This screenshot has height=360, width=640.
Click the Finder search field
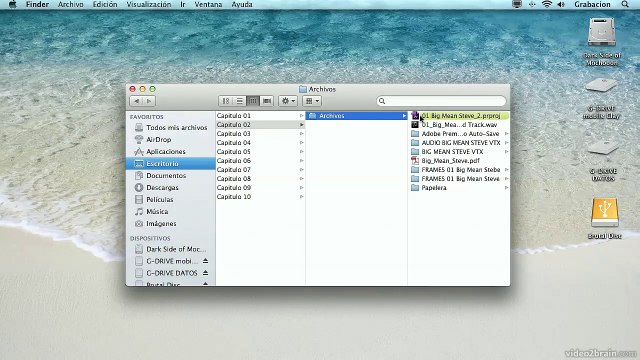[x=441, y=101]
